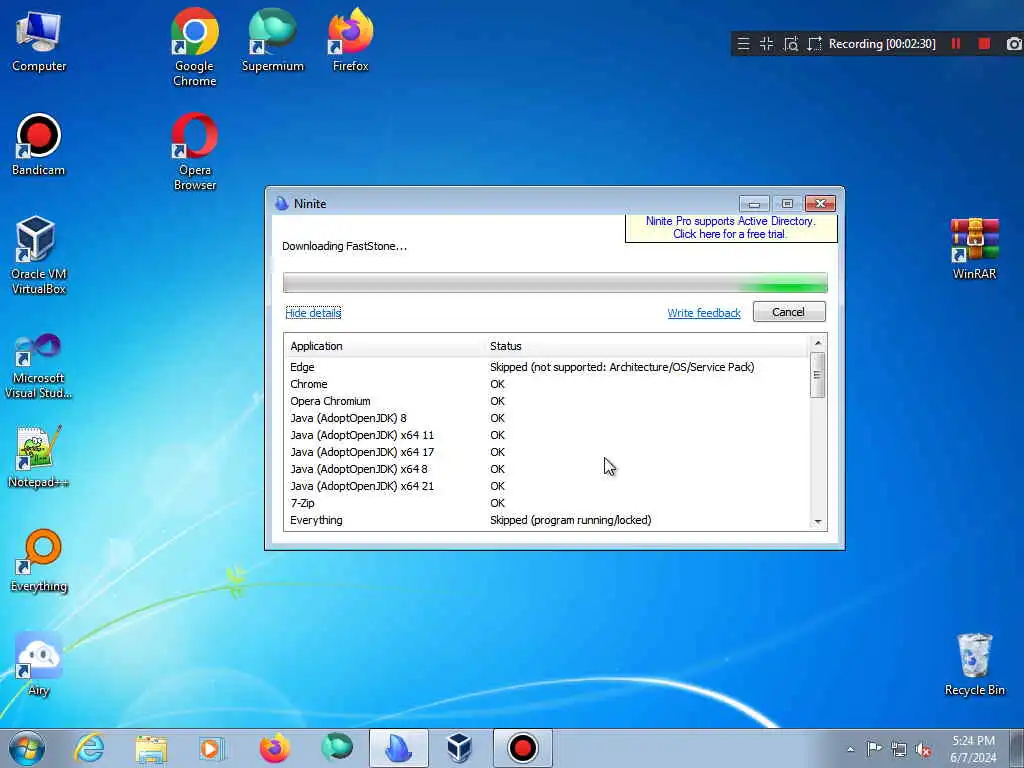Open the Action Center flag icon
1024x768 pixels.
tap(873, 748)
